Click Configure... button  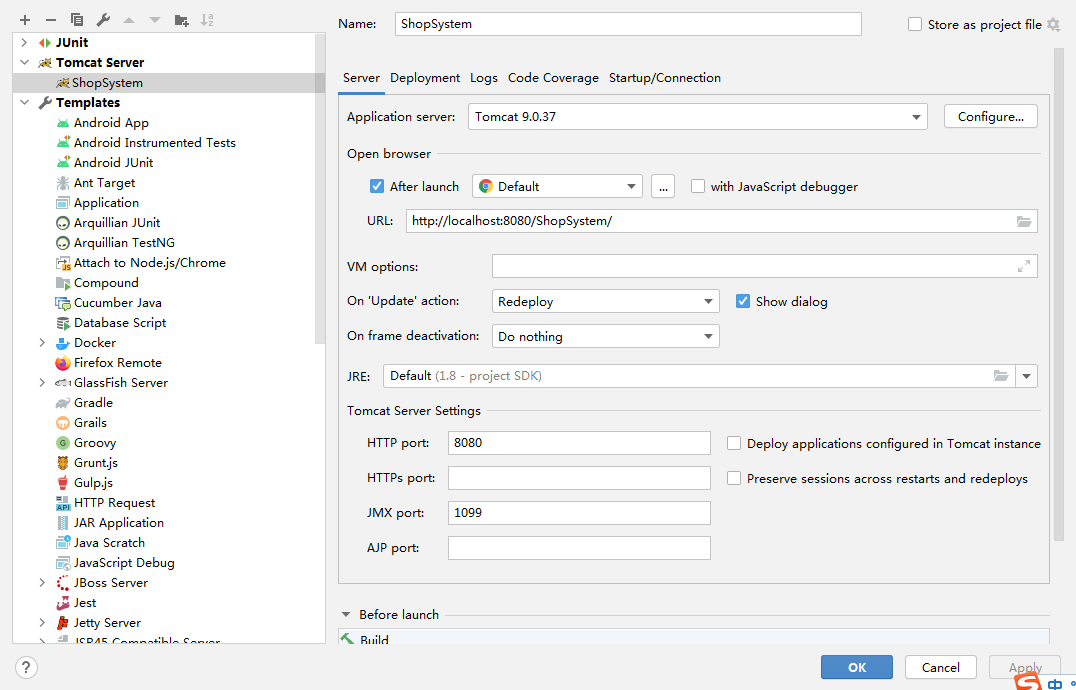991,117
